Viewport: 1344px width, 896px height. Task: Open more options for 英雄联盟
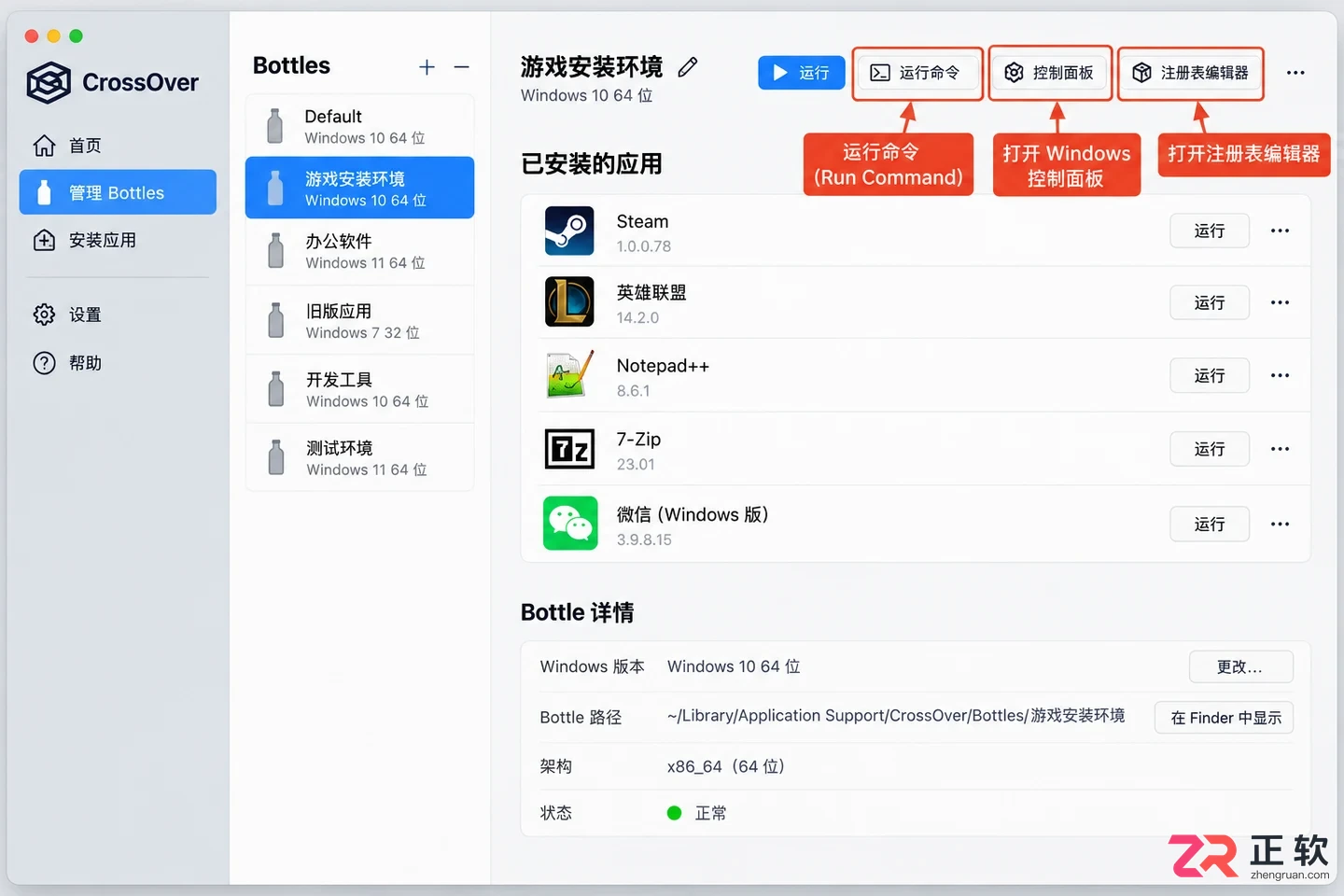[1280, 302]
